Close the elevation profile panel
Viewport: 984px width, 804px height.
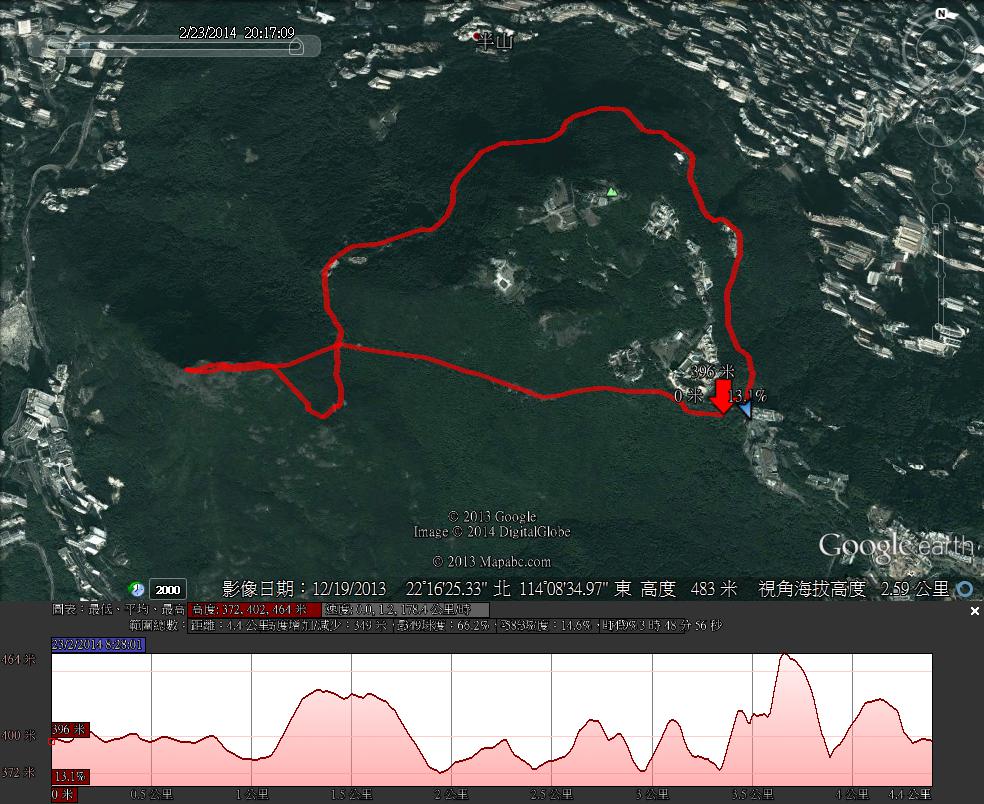(x=975, y=611)
